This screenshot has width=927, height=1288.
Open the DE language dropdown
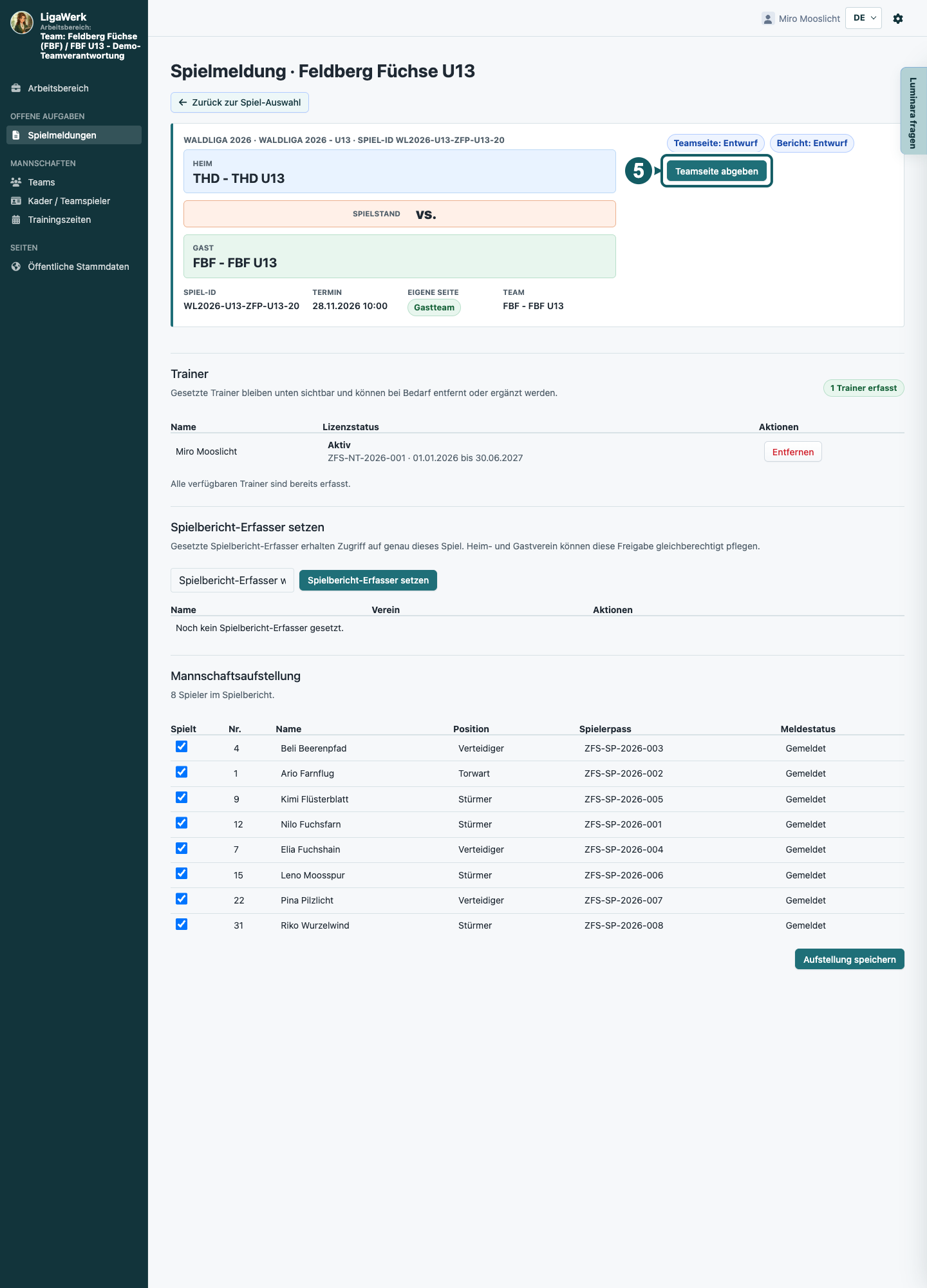point(863,18)
